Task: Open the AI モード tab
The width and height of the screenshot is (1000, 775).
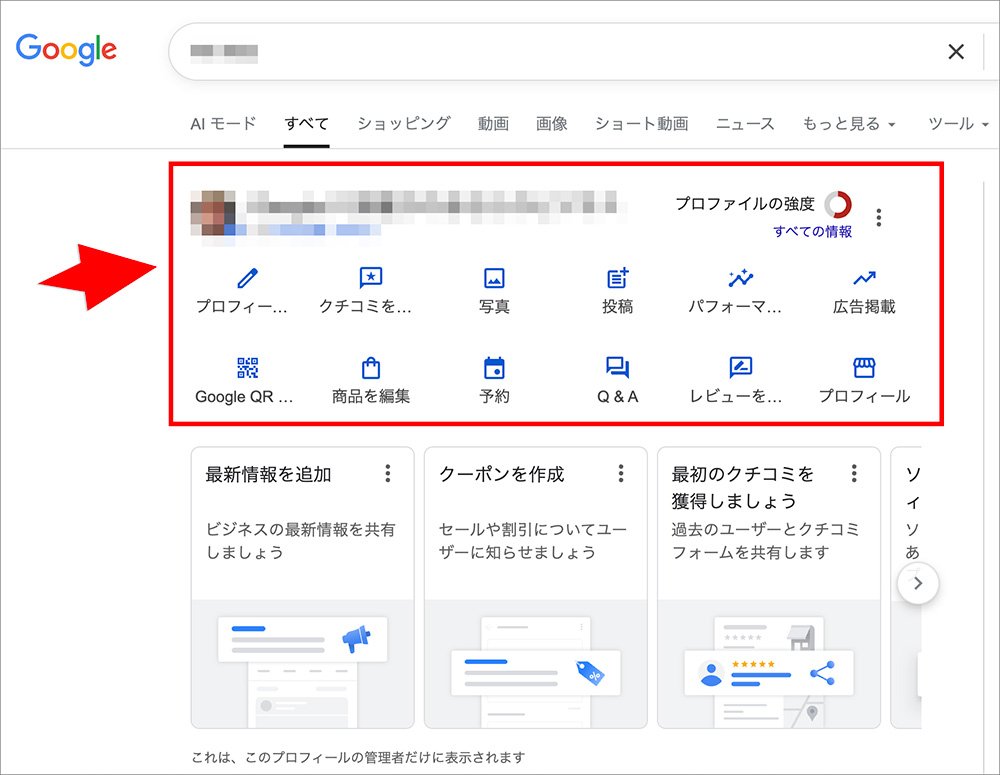Action: 223,124
